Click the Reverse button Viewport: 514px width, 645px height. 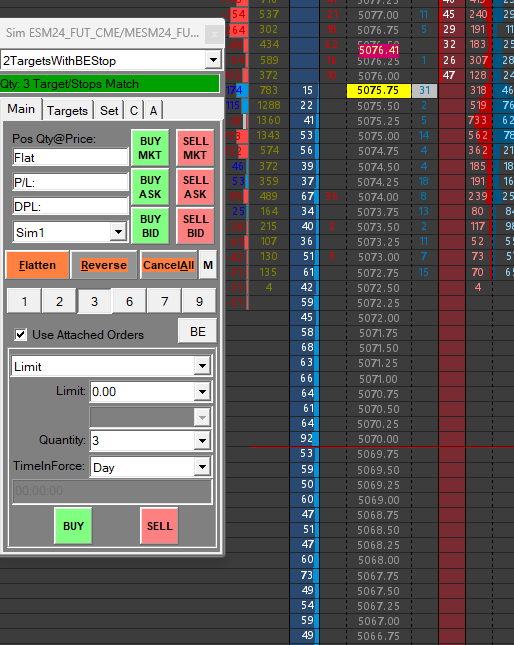(104, 265)
